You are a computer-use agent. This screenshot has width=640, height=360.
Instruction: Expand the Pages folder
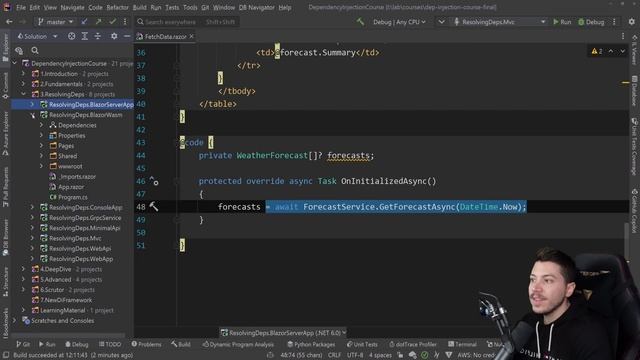41,146
